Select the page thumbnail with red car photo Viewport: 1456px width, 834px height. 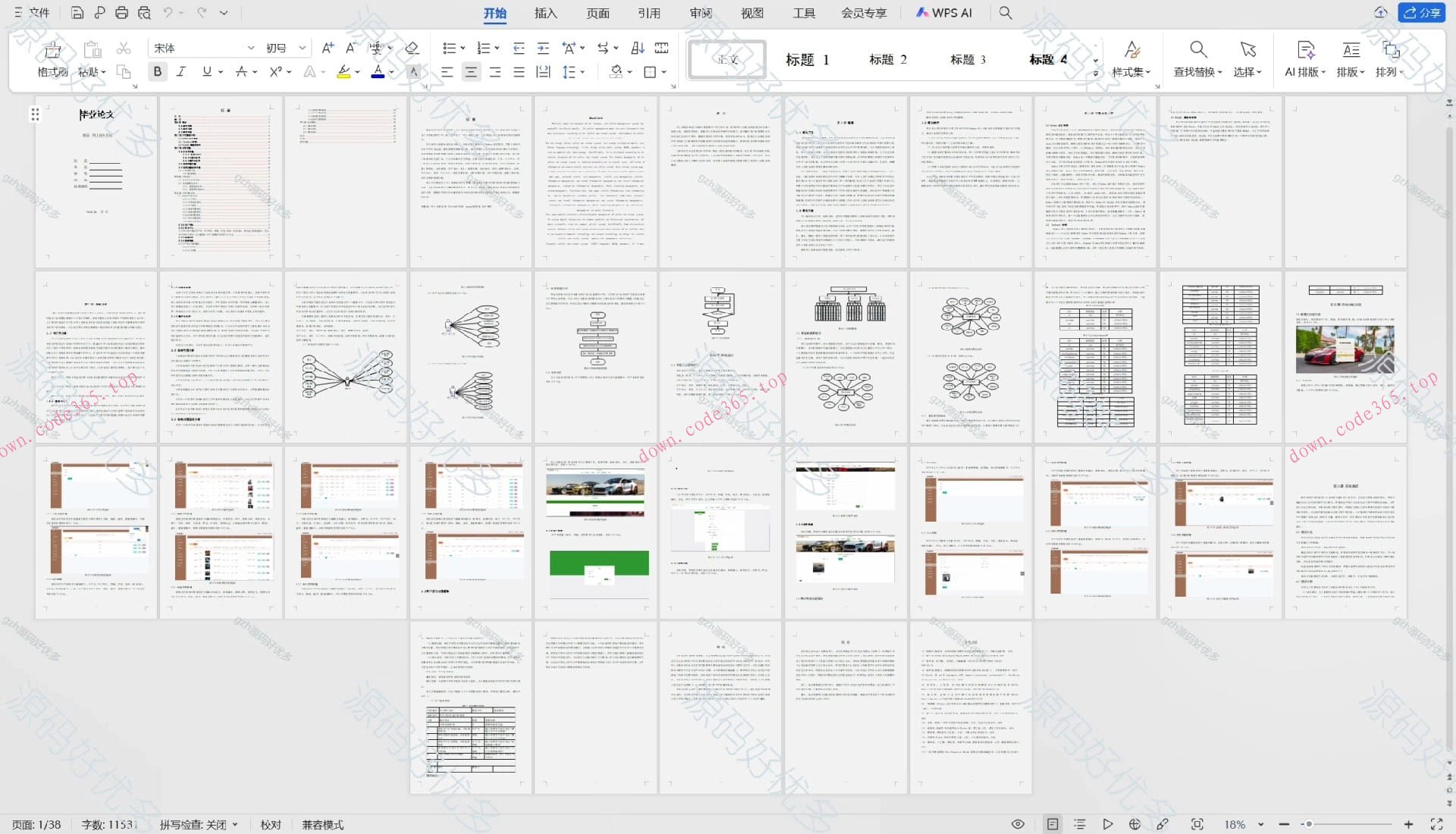(1345, 356)
